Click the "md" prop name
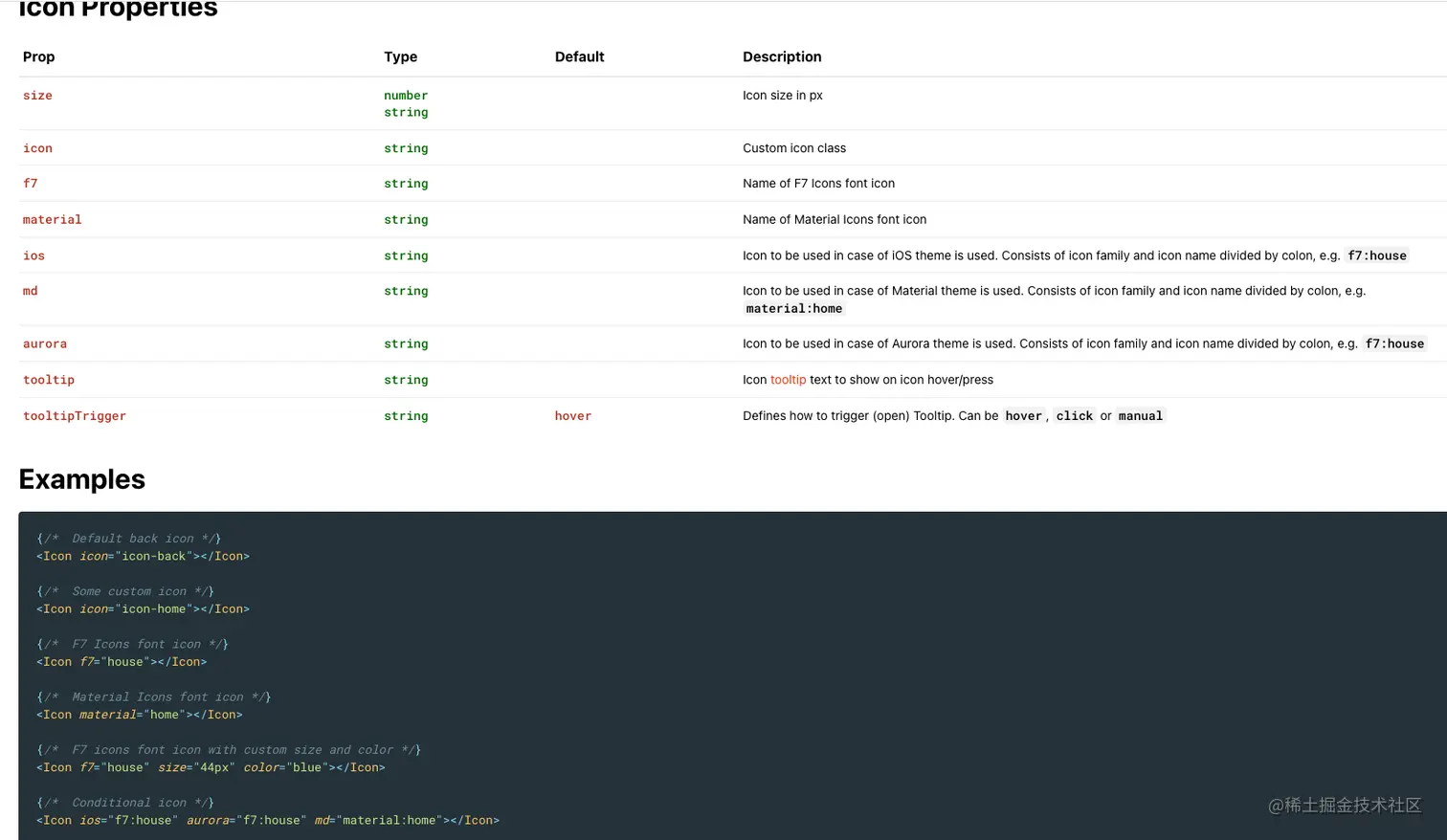The width and height of the screenshot is (1447, 840). pyautogui.click(x=31, y=292)
